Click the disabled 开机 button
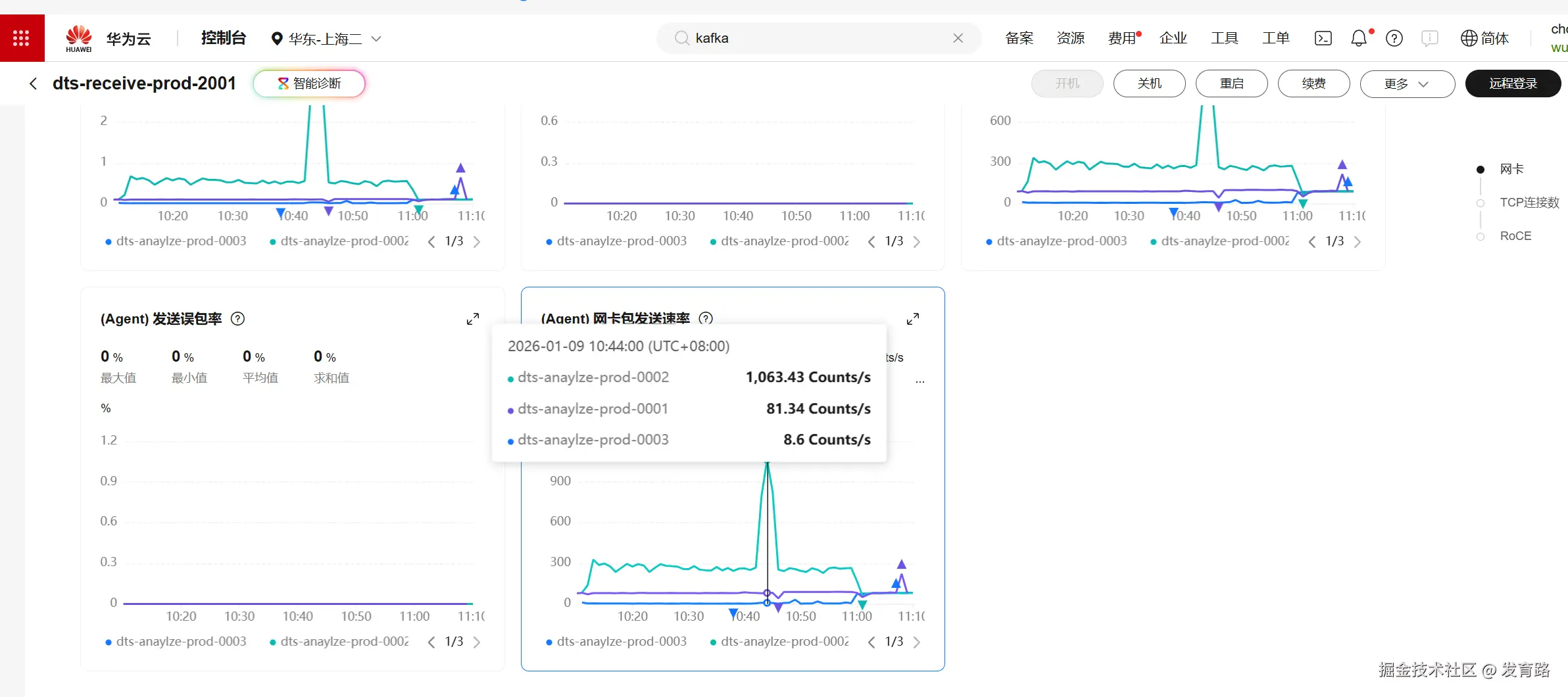Screen dimensions: 1568x697 [1067, 84]
